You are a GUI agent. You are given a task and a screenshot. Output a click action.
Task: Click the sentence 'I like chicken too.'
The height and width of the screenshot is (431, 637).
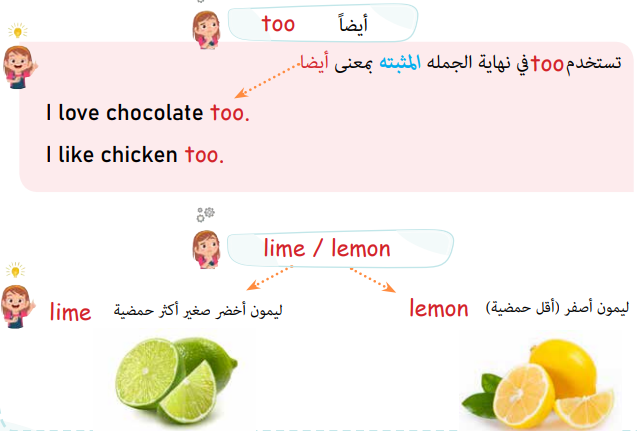click(134, 155)
